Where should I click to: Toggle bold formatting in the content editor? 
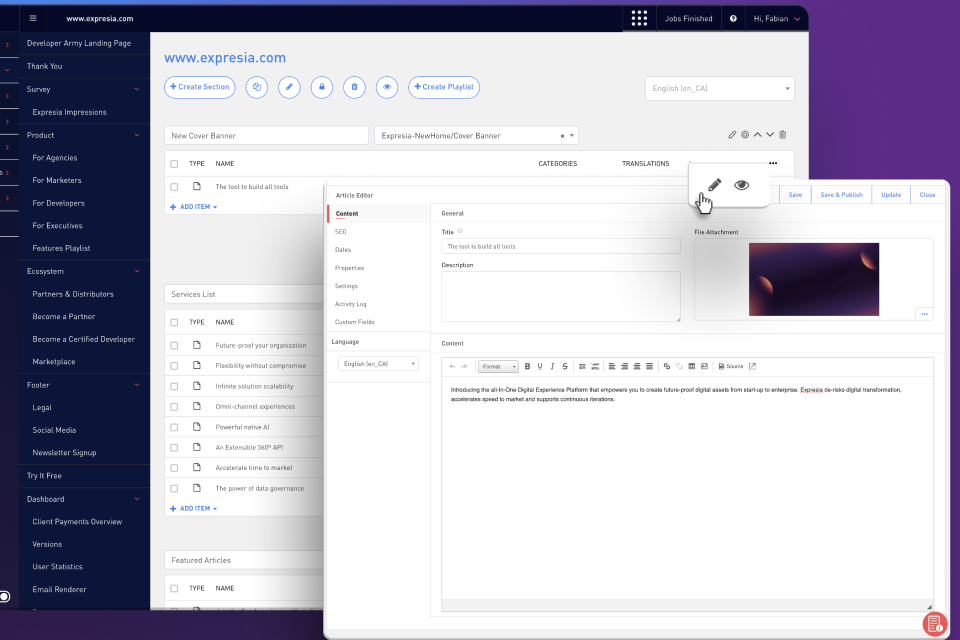pyautogui.click(x=527, y=366)
